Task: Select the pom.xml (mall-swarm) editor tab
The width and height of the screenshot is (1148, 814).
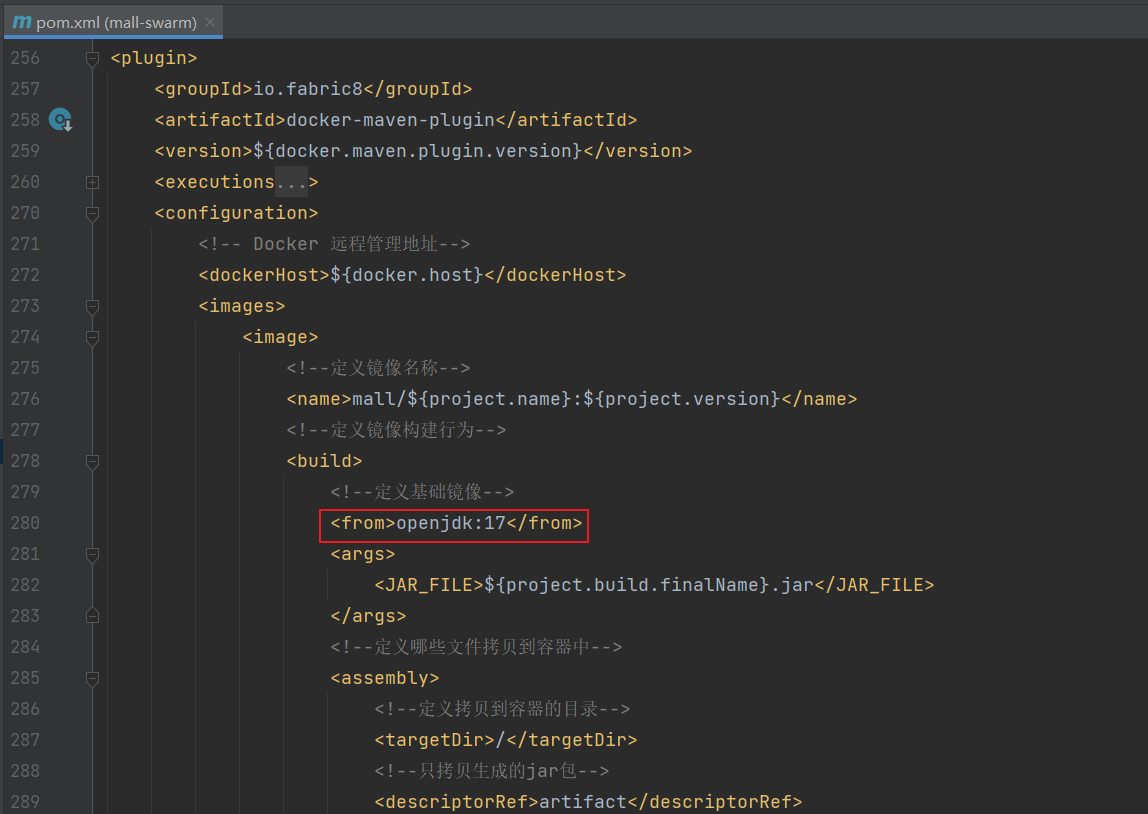Action: [115, 22]
